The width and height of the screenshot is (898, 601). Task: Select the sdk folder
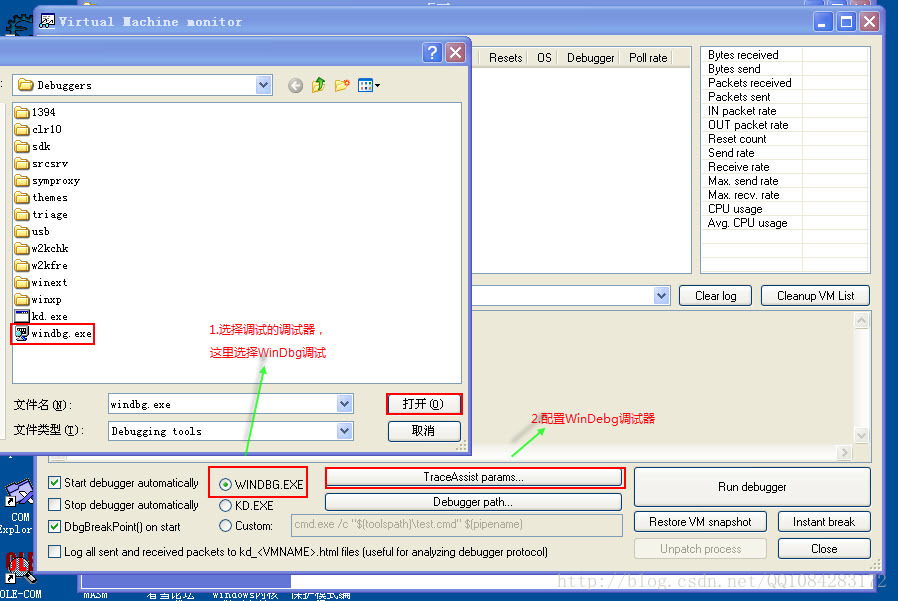33,146
